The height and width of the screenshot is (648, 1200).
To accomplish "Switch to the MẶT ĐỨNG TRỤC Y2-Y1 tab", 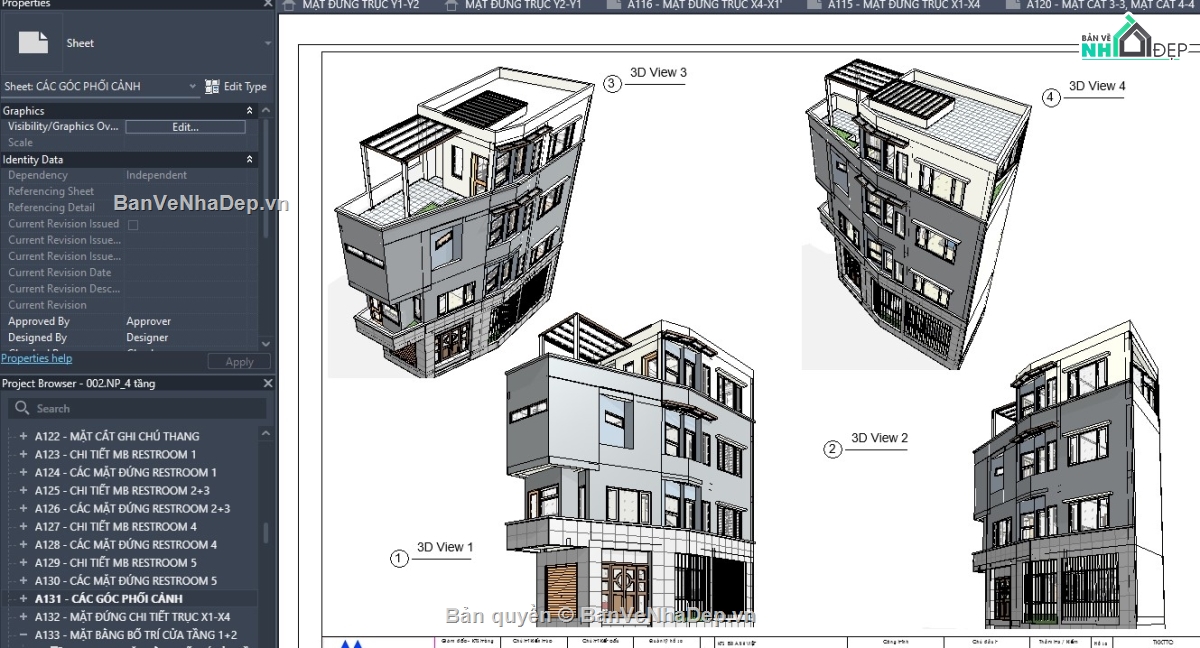I will (x=523, y=5).
